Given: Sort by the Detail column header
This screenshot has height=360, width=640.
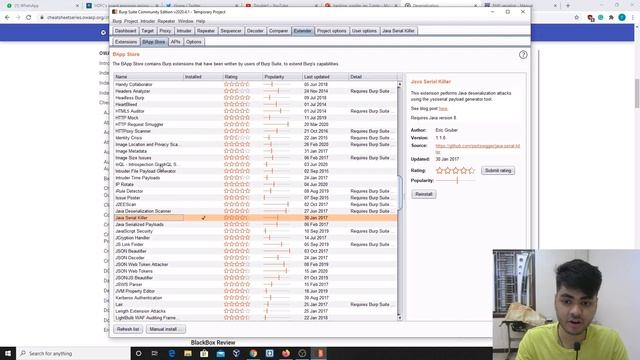Looking at the screenshot, I should pos(373,77).
